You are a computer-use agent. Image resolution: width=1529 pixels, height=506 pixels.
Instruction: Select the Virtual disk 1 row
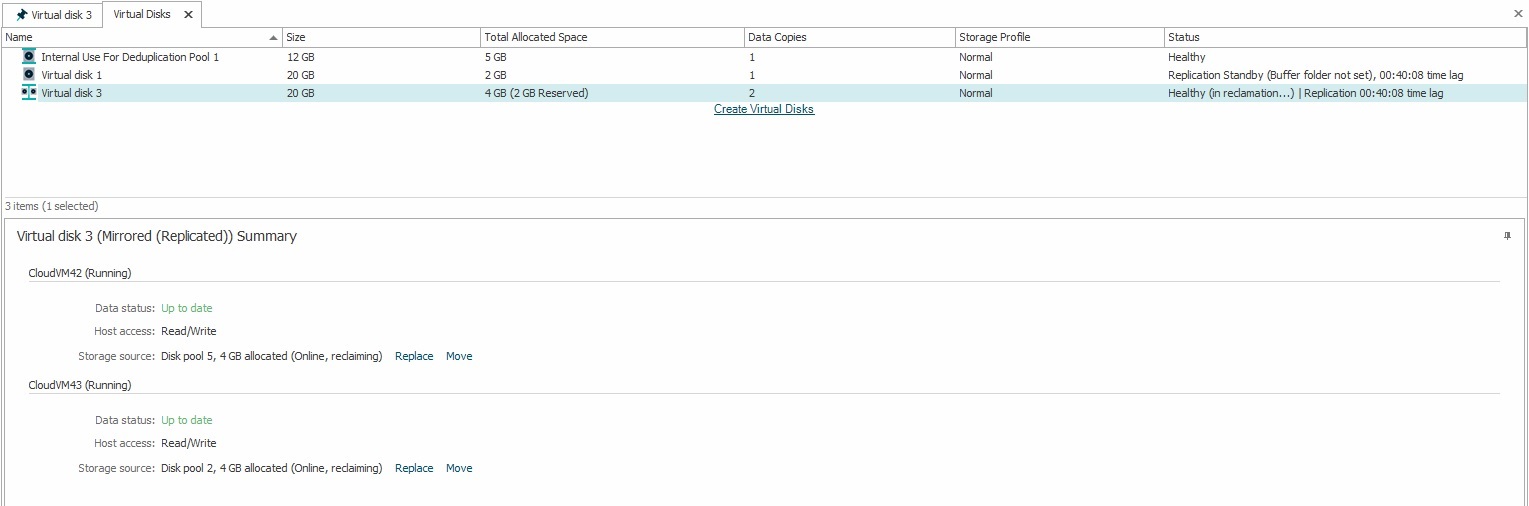pyautogui.click(x=71, y=75)
